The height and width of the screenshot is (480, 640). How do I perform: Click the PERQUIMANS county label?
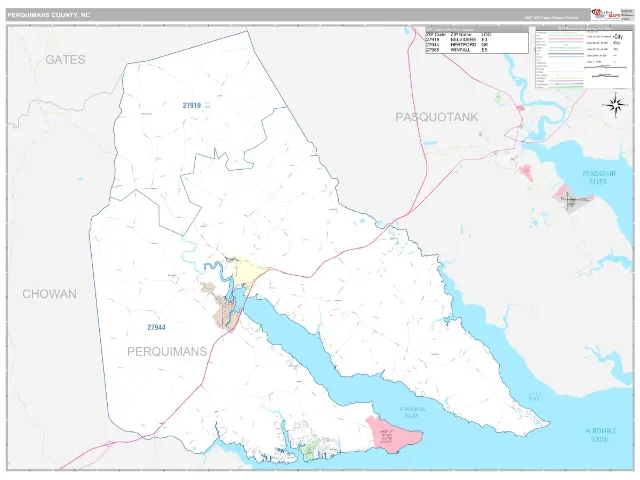point(167,351)
